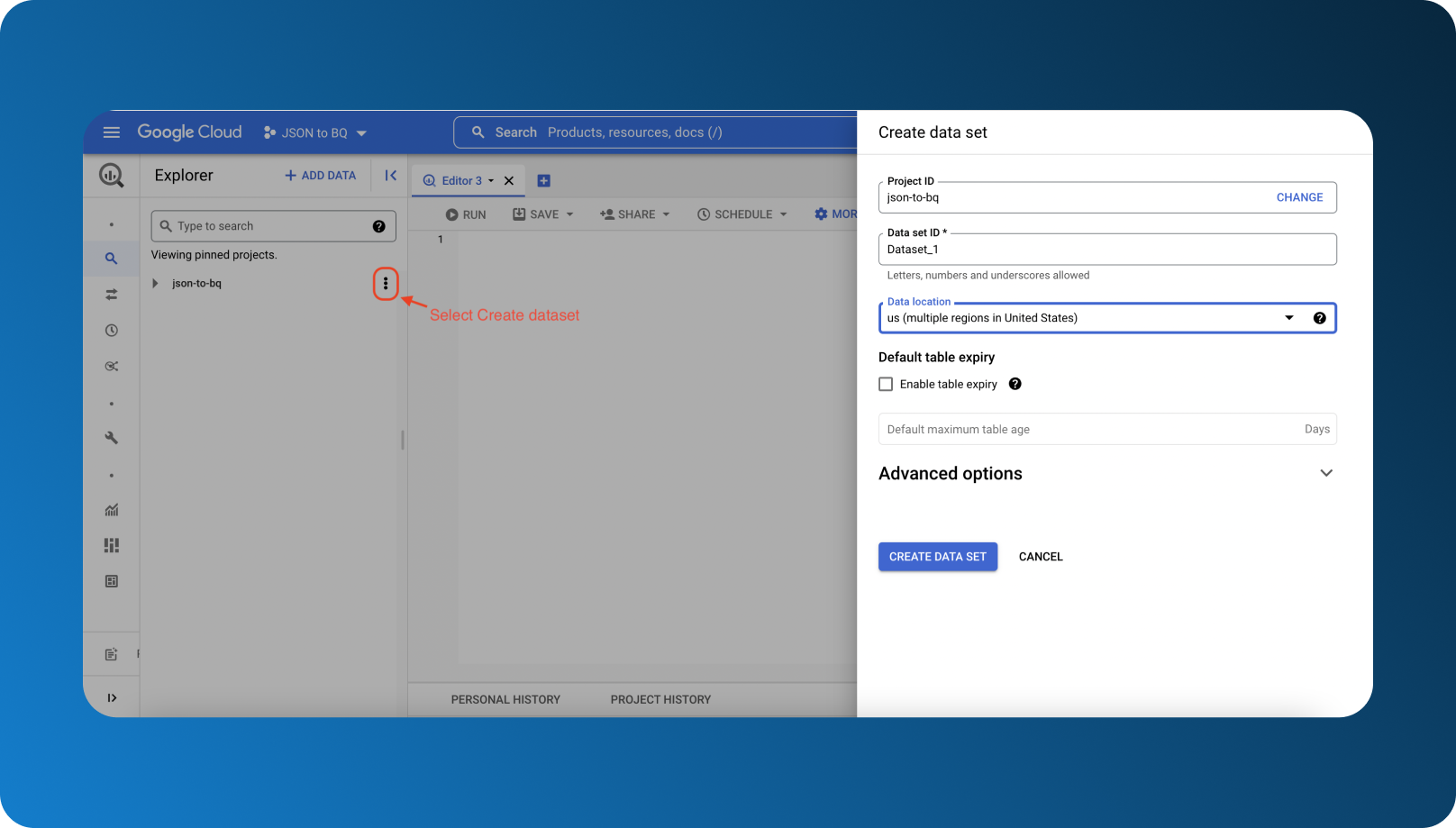Run the query with the Run button
The image size is (1456, 828).
(x=465, y=214)
